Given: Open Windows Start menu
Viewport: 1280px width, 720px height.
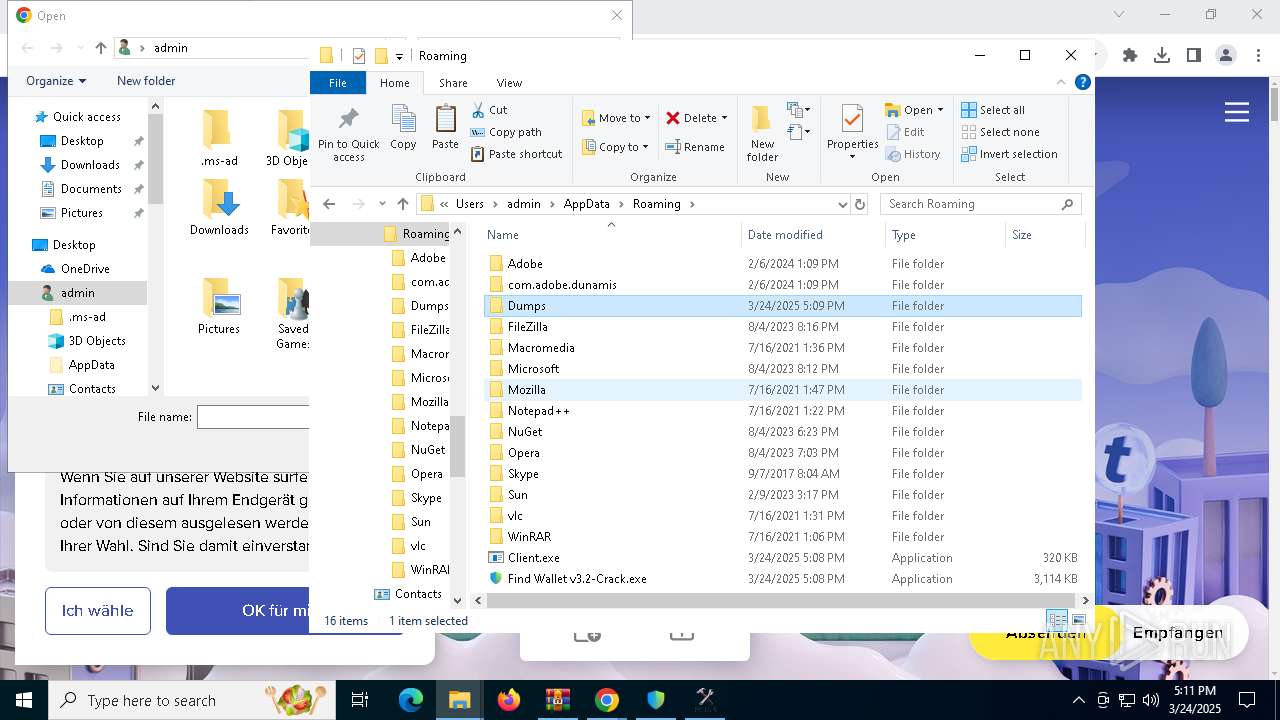Looking at the screenshot, I should coord(23,700).
